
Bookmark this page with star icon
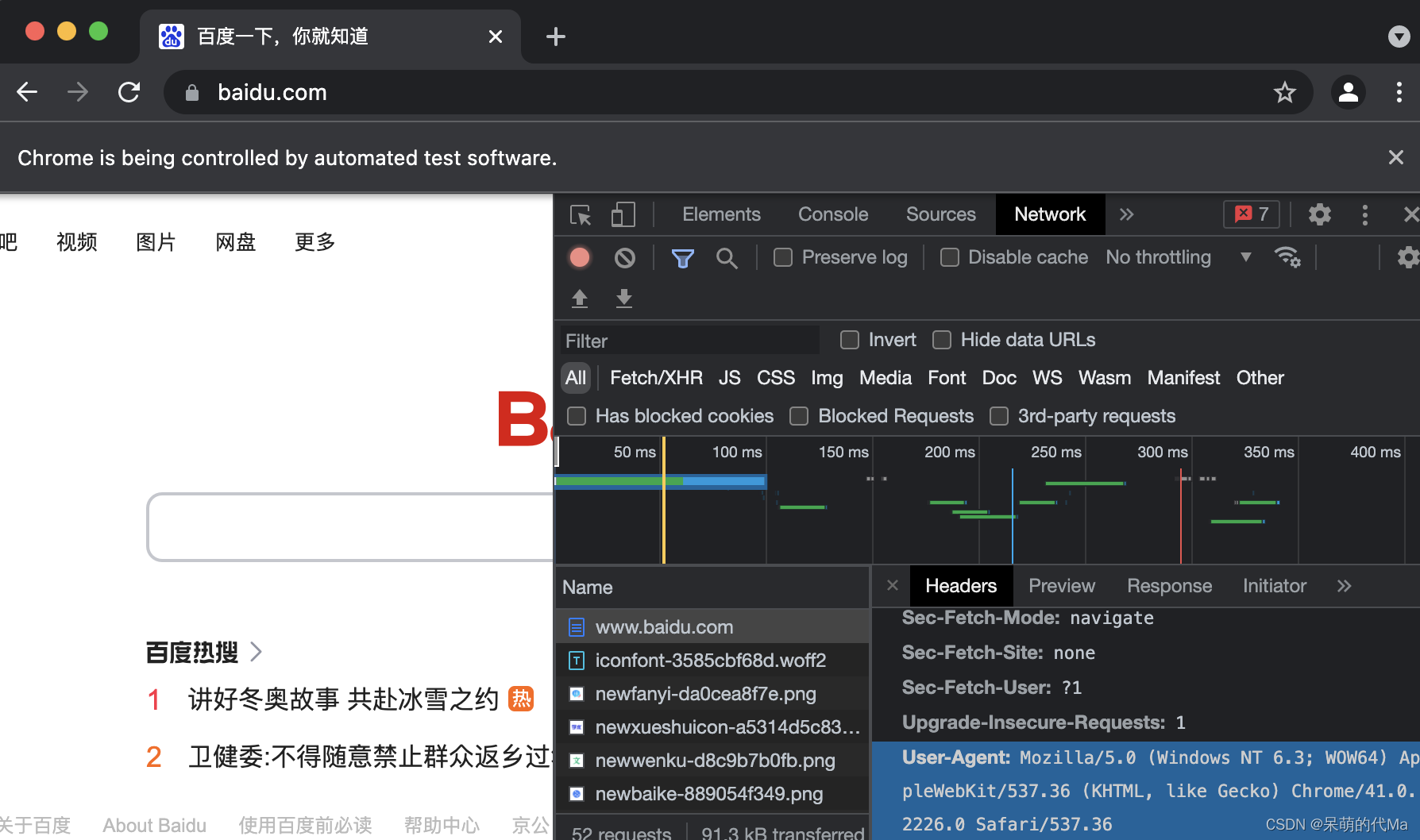[1285, 93]
